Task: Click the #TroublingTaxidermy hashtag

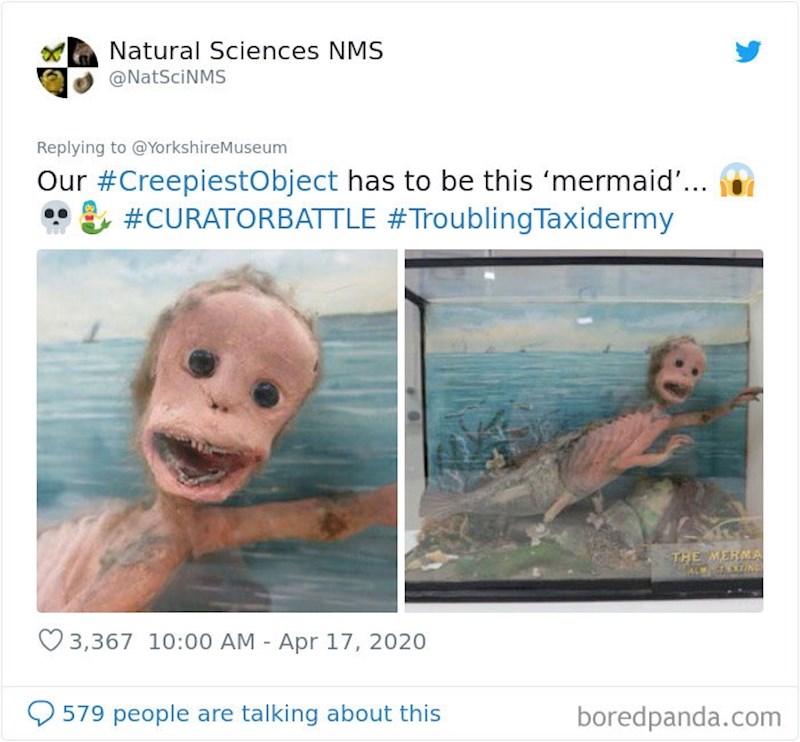Action: tap(528, 218)
